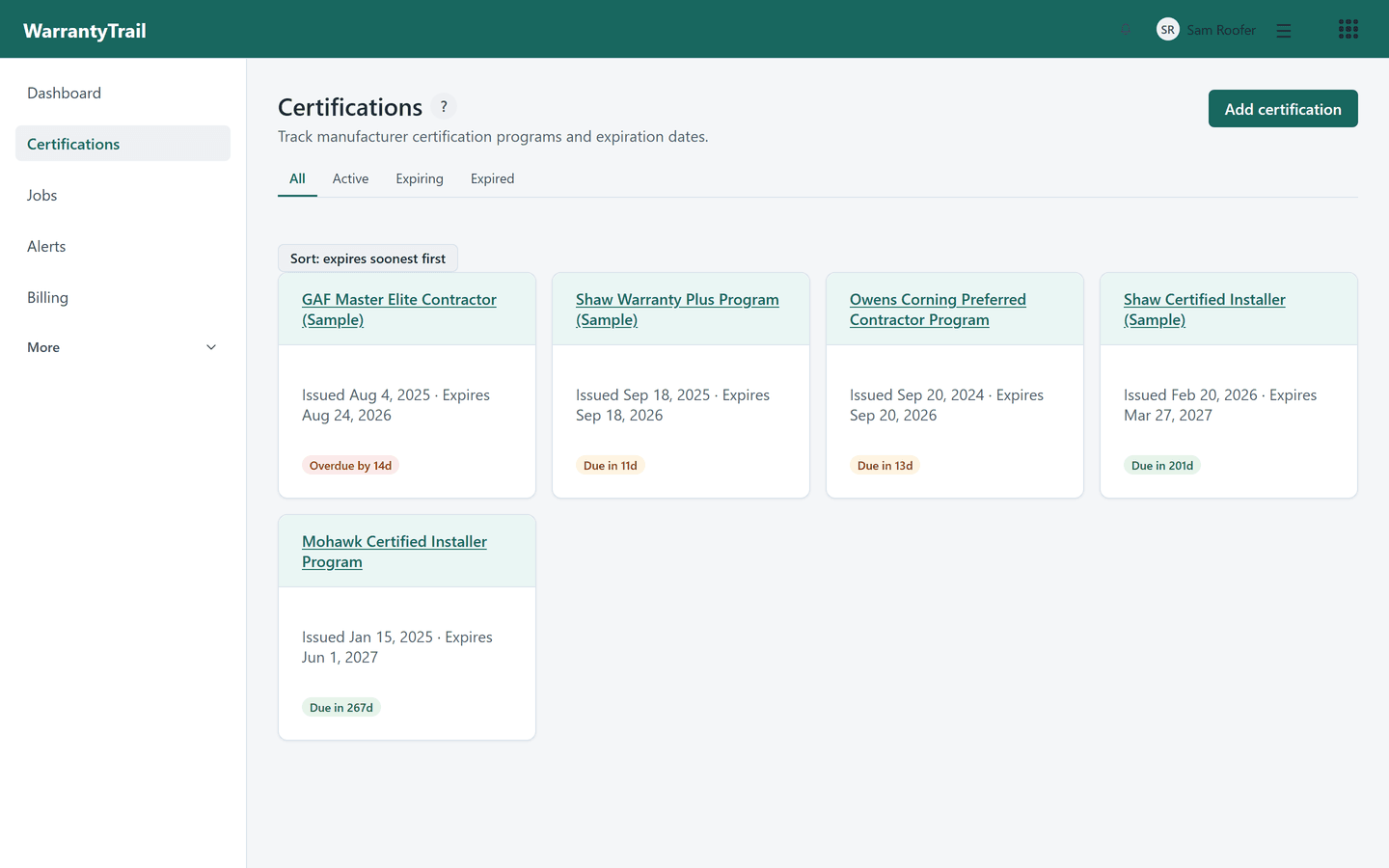Open Jobs from the sidebar

(x=123, y=195)
